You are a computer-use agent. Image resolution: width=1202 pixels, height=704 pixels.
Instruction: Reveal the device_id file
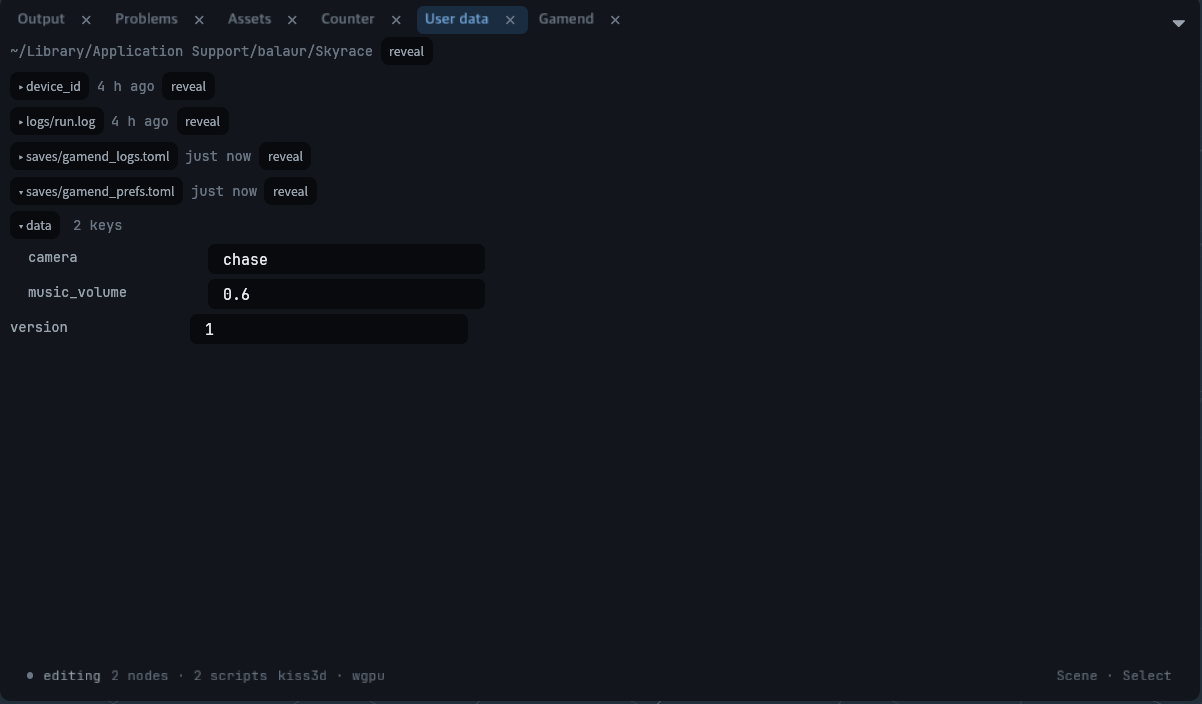[188, 86]
